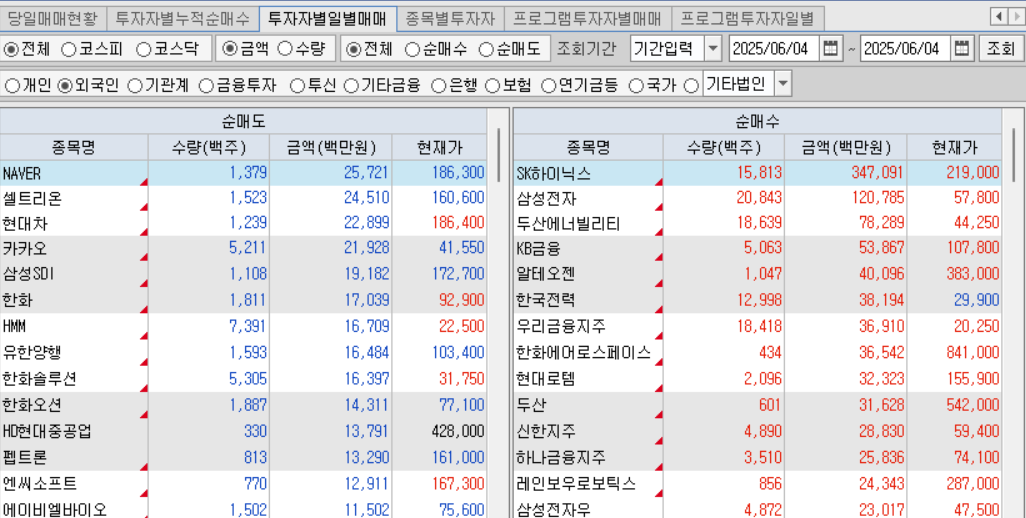Screen dimensions: 1026x518
Task: Select the 삼성전자 row
Action: pos(758,198)
